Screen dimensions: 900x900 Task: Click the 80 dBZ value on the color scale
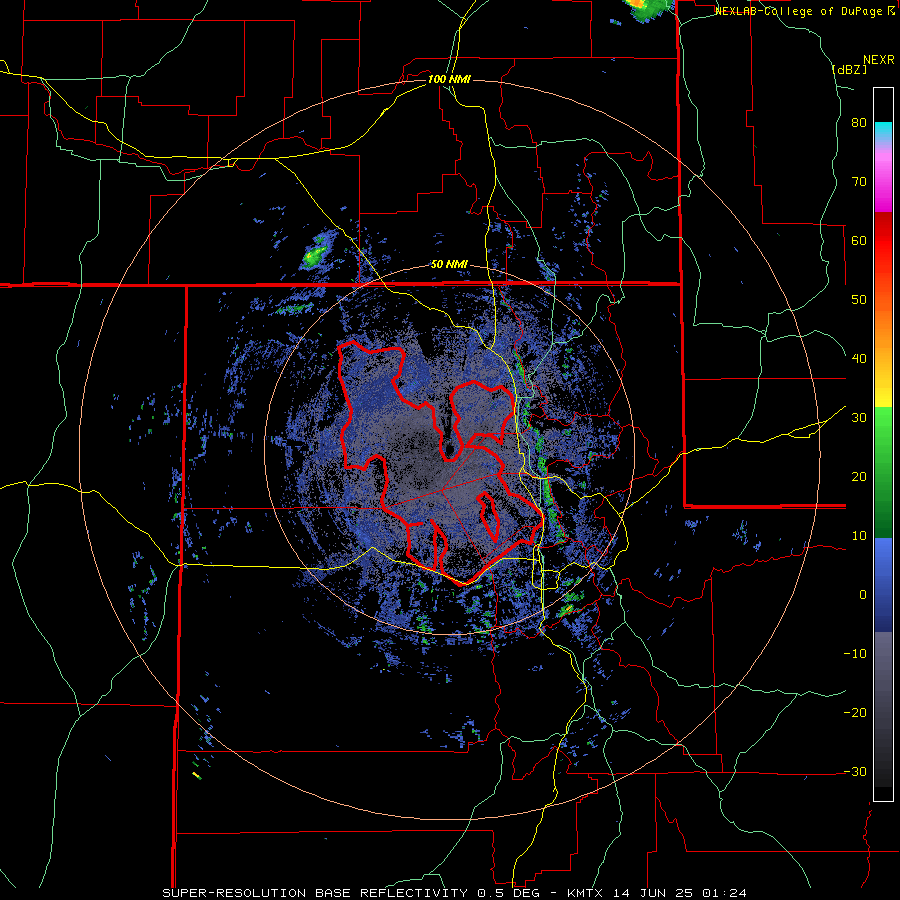pyautogui.click(x=859, y=123)
